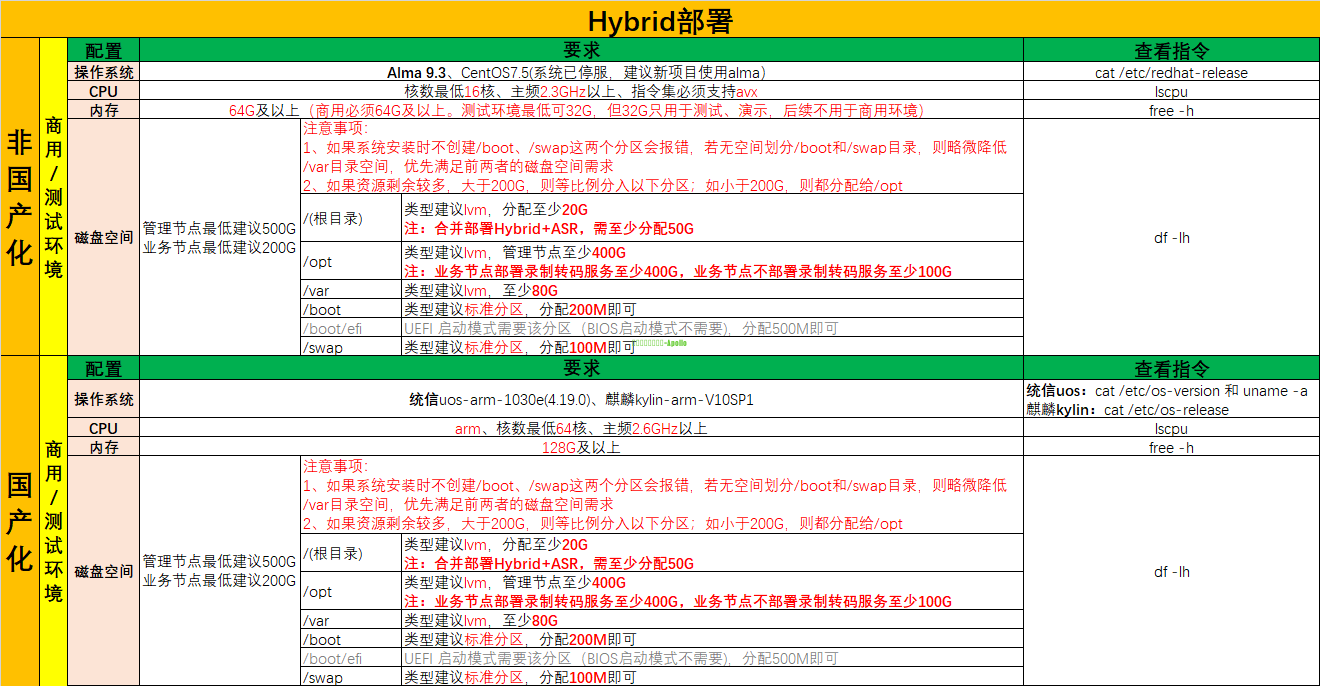The width and height of the screenshot is (1320, 686).
Task: Click the lscpu command in 非国产化 section
Action: tap(1171, 91)
